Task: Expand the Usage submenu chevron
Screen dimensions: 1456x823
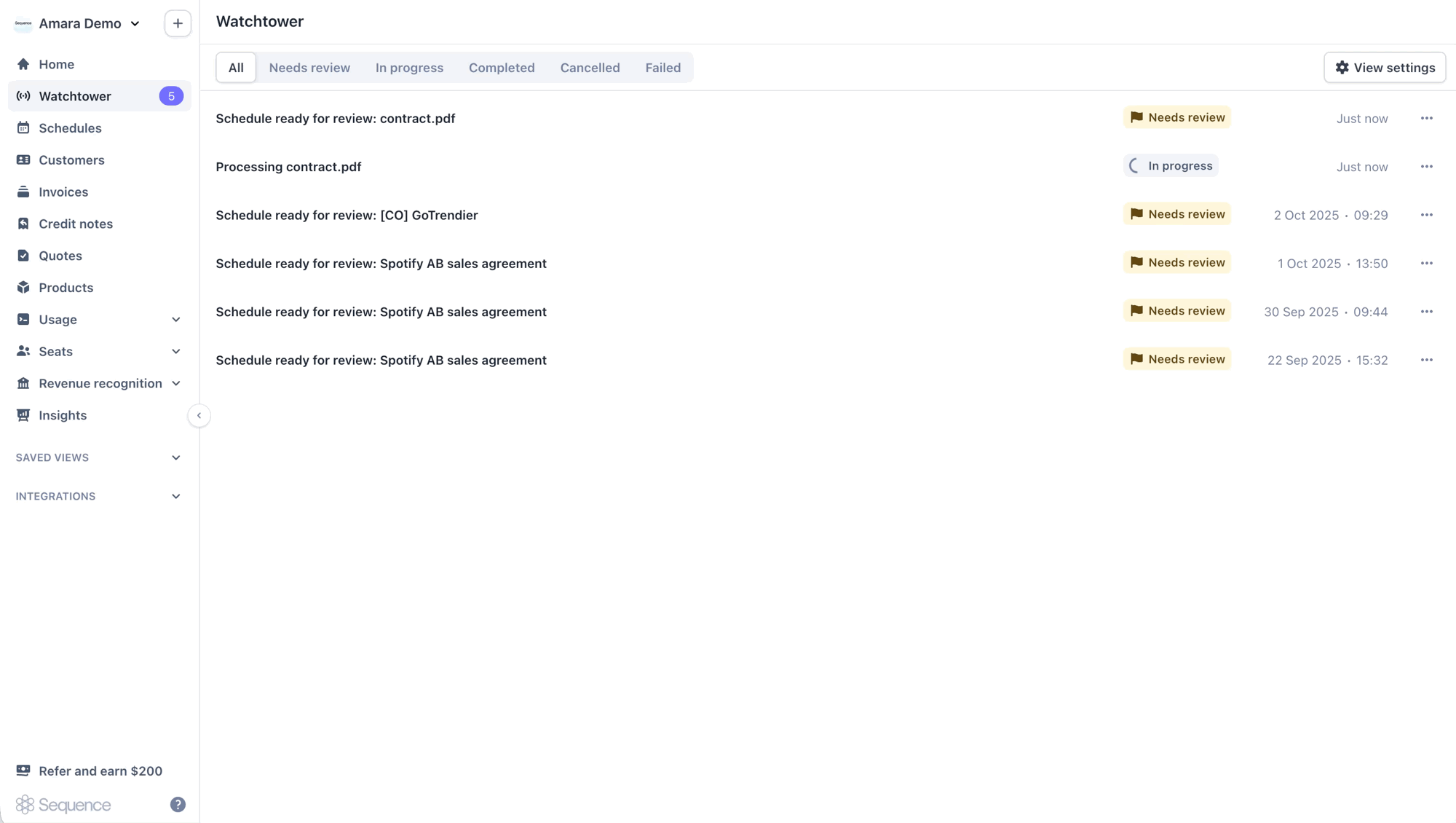Action: [176, 320]
